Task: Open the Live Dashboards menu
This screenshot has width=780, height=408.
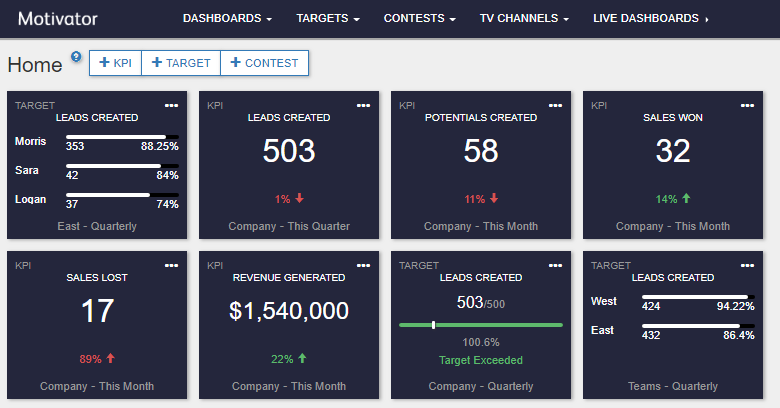Action: tap(650, 19)
